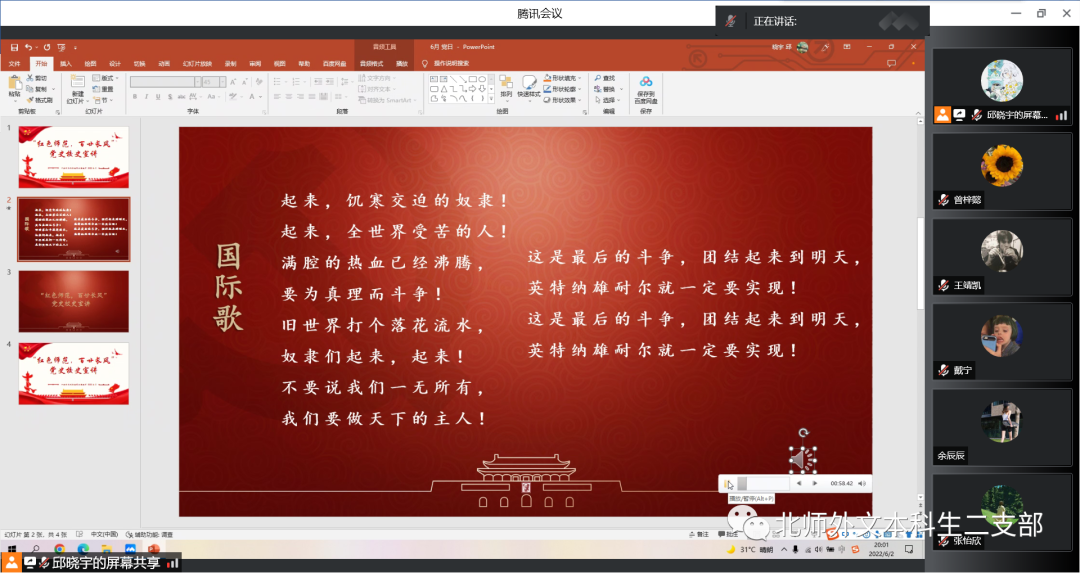Viewport: 1080px width, 573px height.
Task: Start slideshow from beginning via quick access icon
Action: pos(61,47)
